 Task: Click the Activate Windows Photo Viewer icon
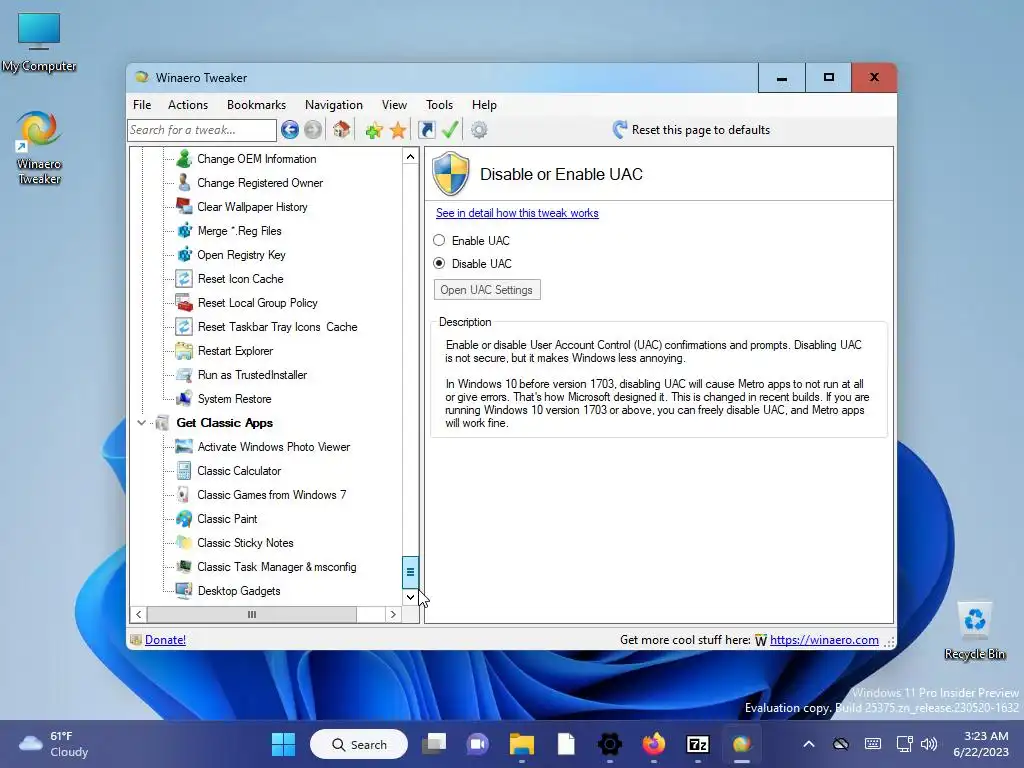click(184, 447)
